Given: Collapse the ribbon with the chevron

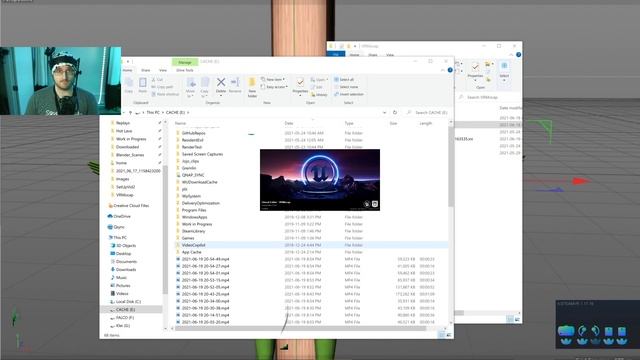Looking at the screenshot, I should point(443,70).
